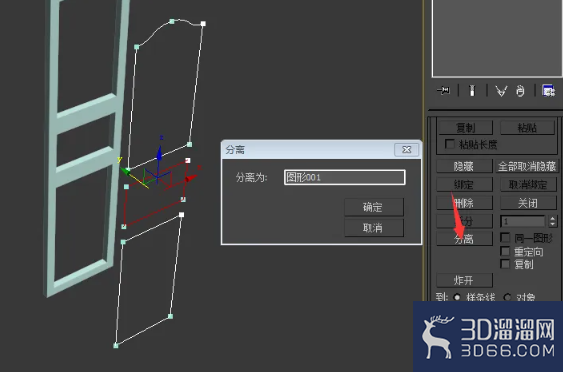This screenshot has width=563, height=372.
Task: Click the green Y axis gizmo arrow
Action: point(125,171)
